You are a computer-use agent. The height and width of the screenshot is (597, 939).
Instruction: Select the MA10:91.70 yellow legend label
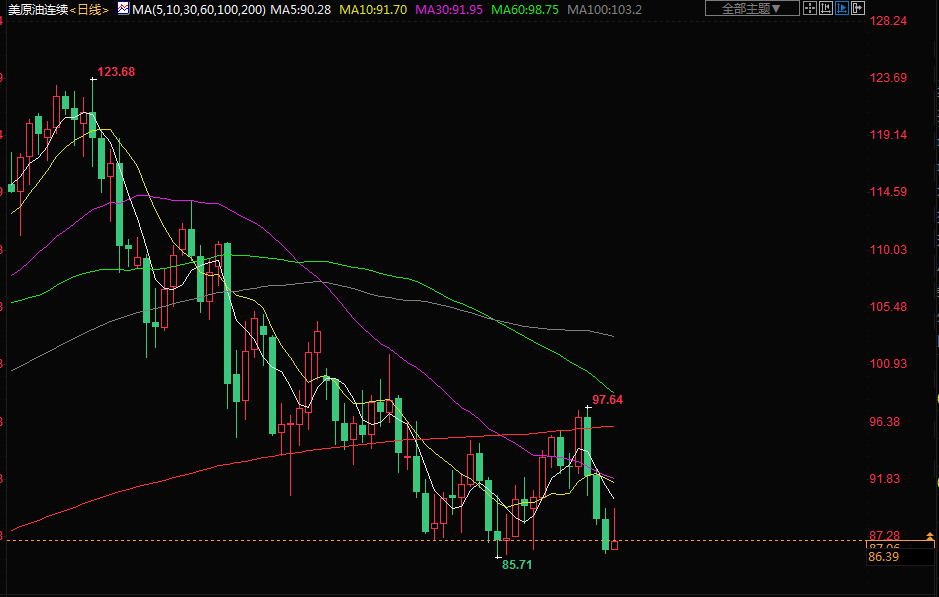click(x=373, y=9)
